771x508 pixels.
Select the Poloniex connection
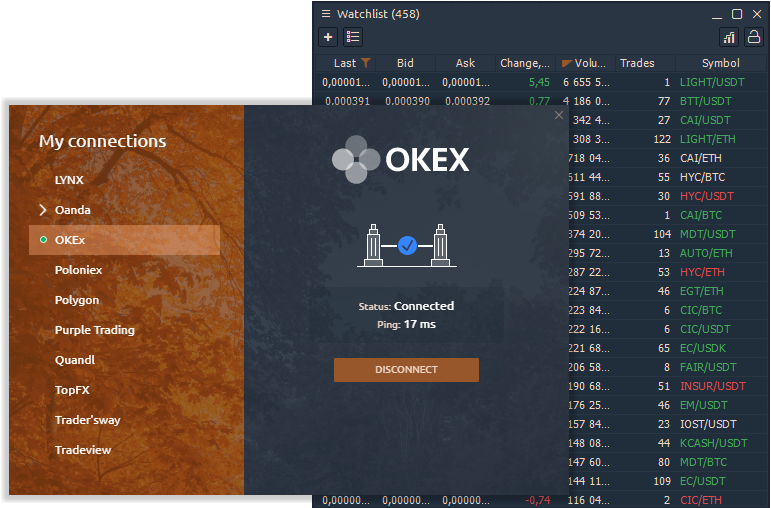tap(79, 270)
